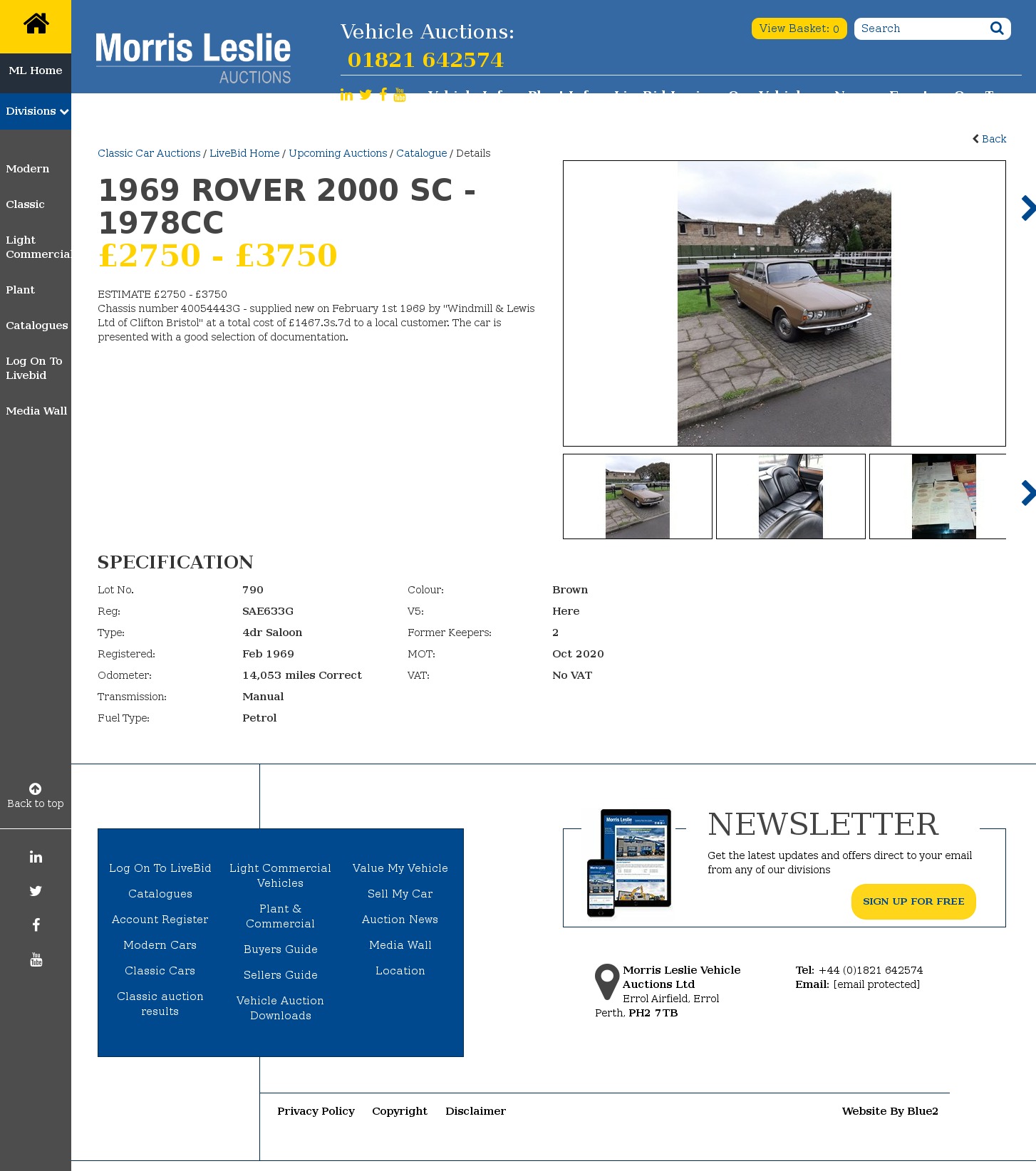The image size is (1036, 1171).
Task: Select Classic in sidebar menu
Action: coord(26,204)
